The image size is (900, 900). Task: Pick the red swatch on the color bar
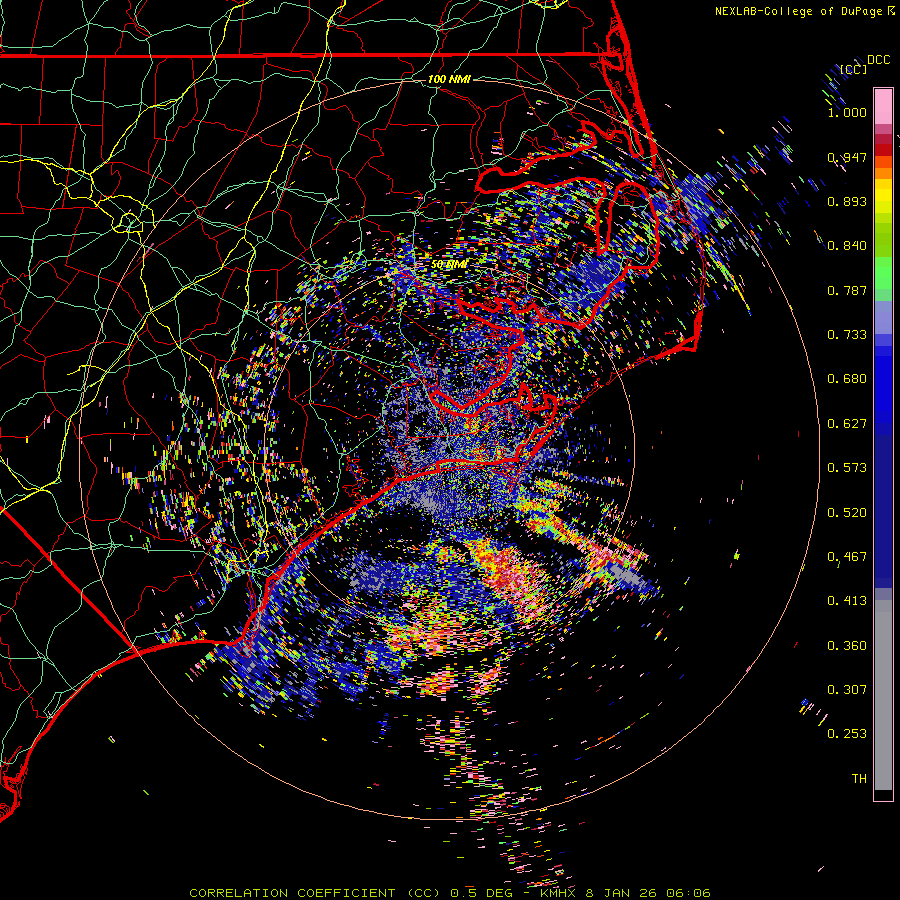pyautogui.click(x=883, y=150)
